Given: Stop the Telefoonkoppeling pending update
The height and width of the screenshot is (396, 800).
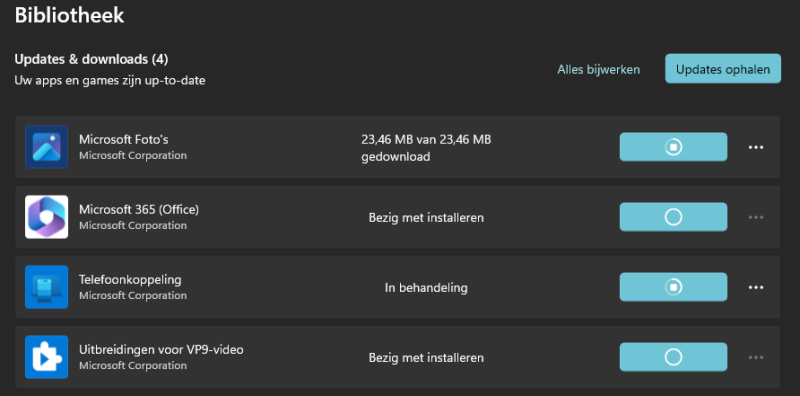Looking at the screenshot, I should pyautogui.click(x=673, y=287).
